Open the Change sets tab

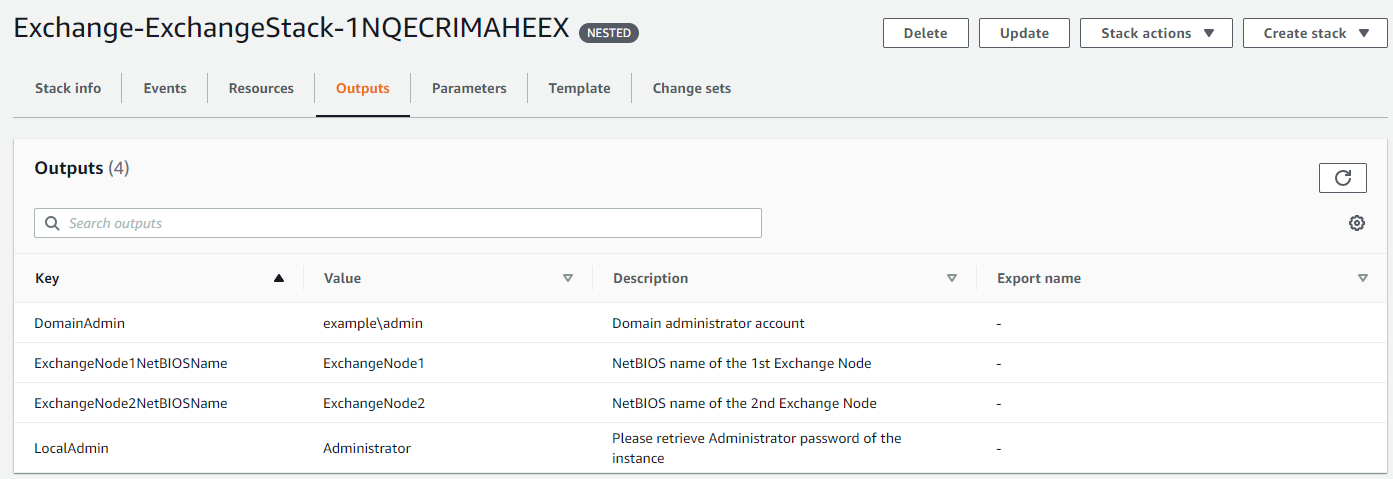tap(692, 88)
